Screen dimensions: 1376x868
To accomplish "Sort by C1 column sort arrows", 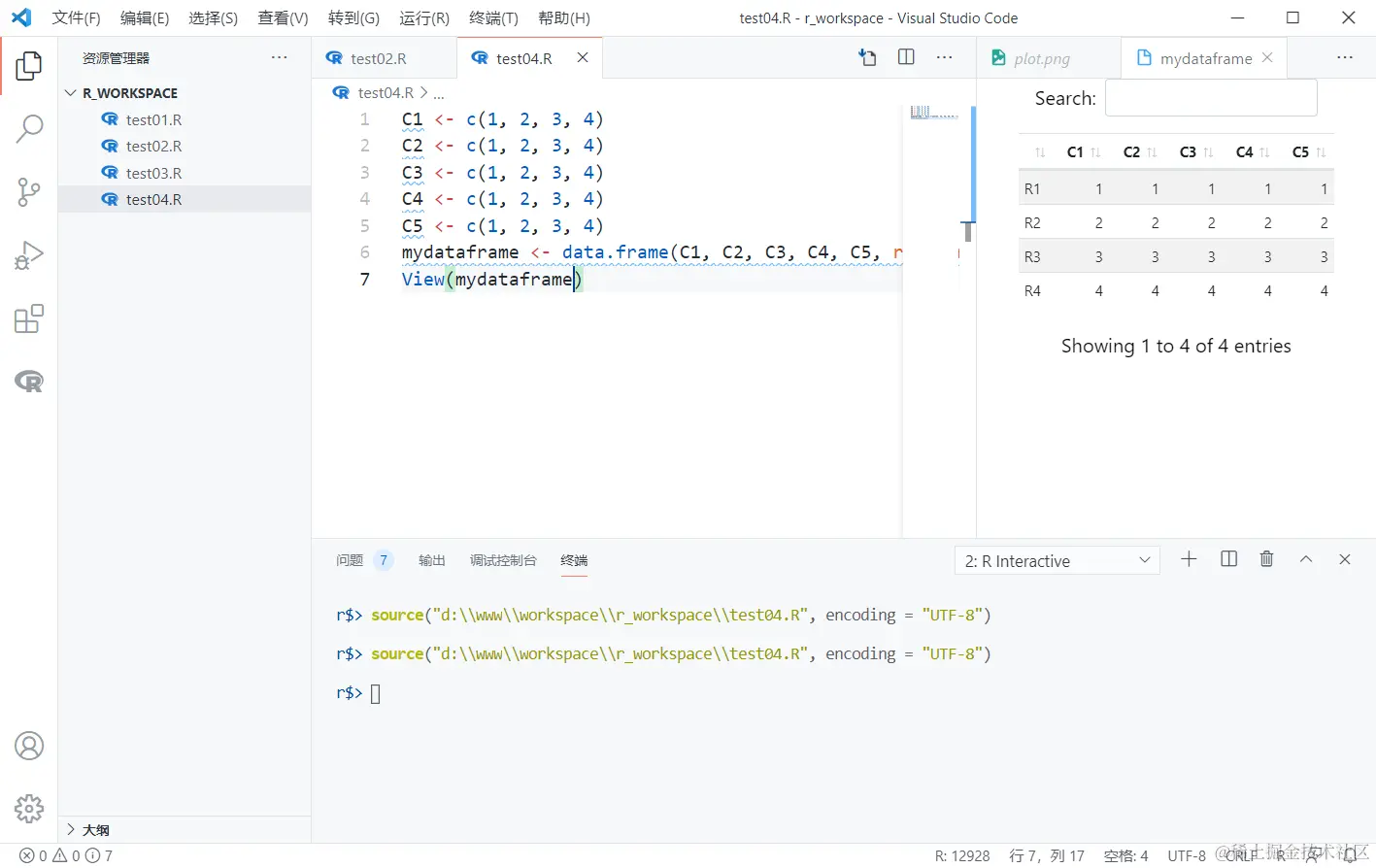I will click(1096, 152).
